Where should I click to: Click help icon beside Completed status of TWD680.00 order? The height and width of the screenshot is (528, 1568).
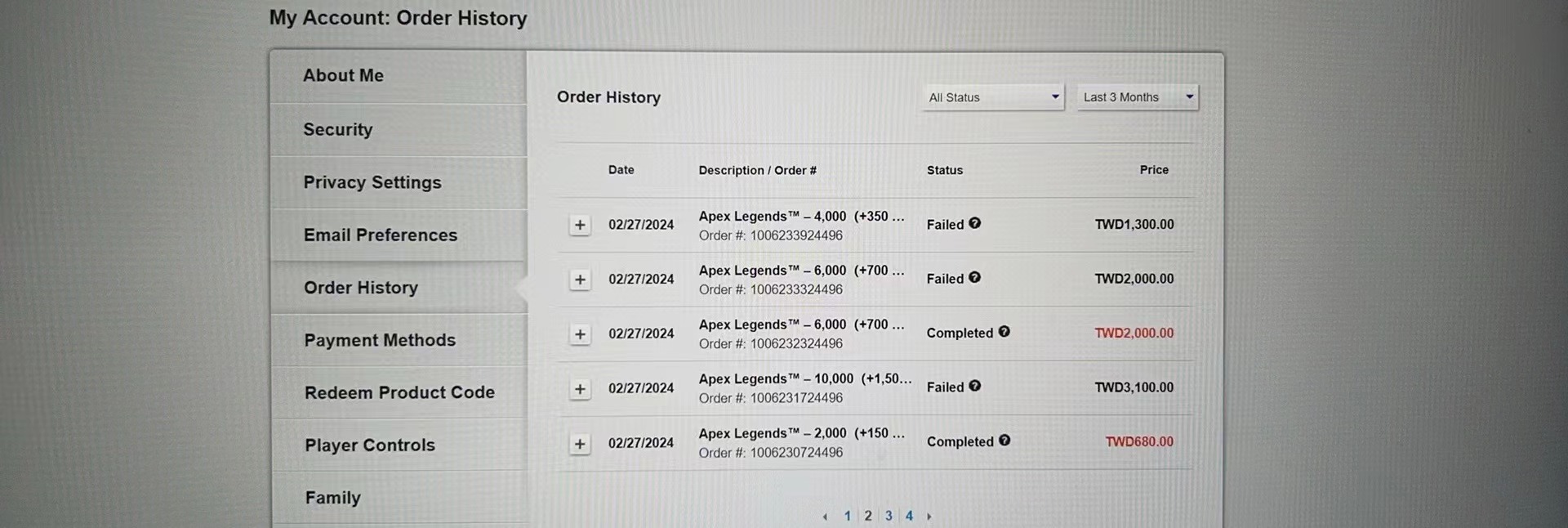point(1004,441)
